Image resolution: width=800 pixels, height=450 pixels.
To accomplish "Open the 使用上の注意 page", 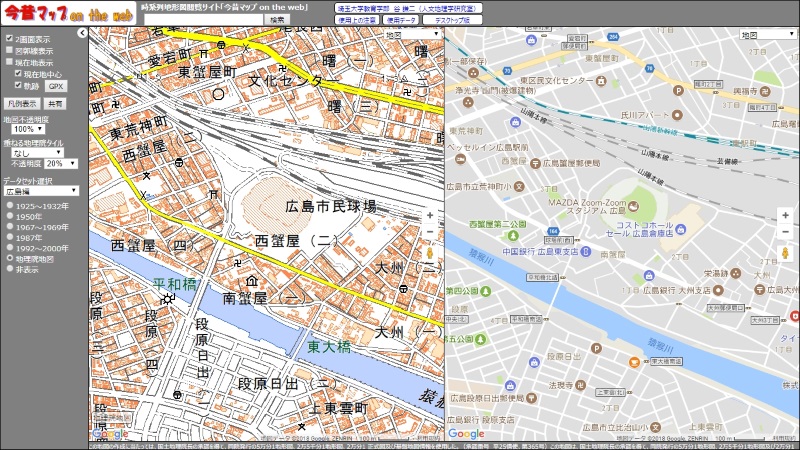I will 358,19.
